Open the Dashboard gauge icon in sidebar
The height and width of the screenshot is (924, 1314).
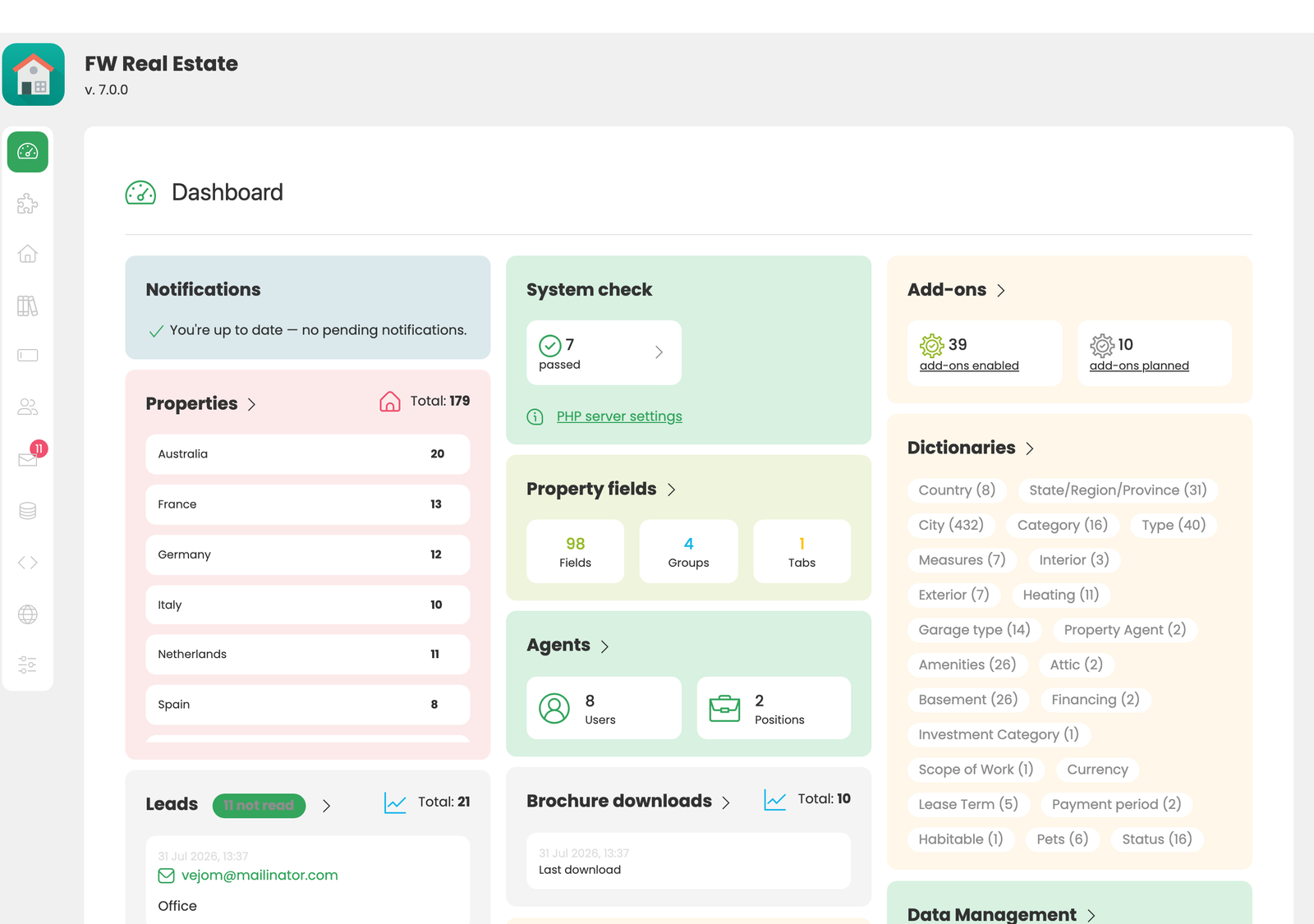coord(28,152)
